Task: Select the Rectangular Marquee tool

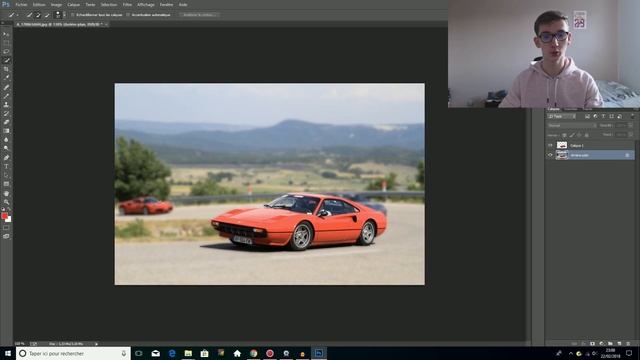Action: [x=6, y=43]
